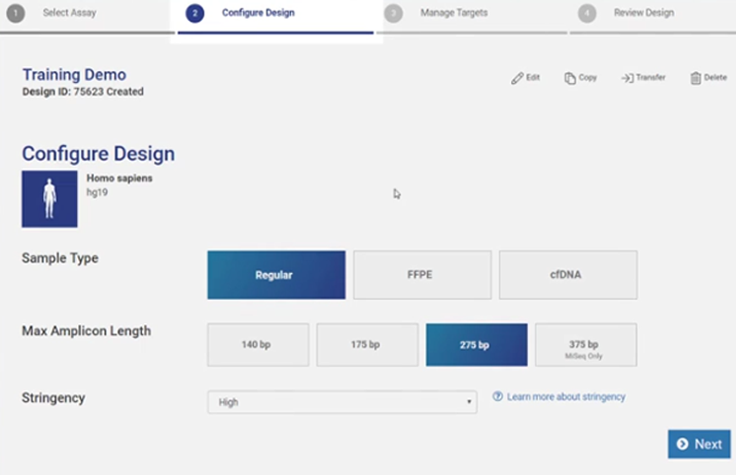The image size is (736, 475).
Task: Select cfDNA sample type
Action: click(x=568, y=275)
